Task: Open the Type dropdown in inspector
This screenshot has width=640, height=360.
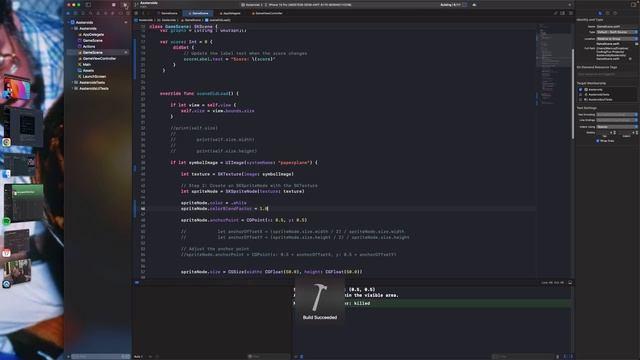Action: [x=617, y=32]
